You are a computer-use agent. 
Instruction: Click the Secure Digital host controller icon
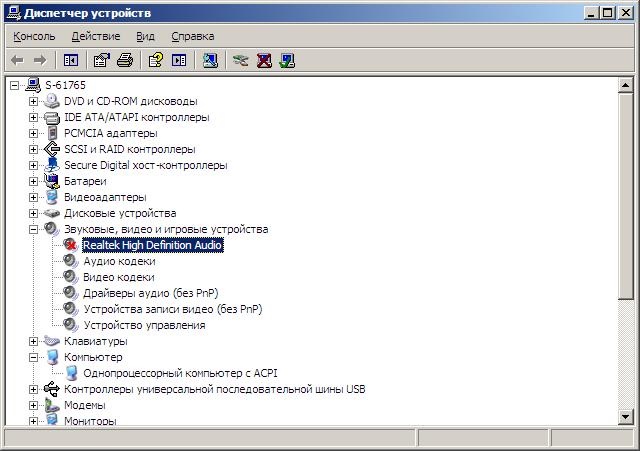click(52, 165)
